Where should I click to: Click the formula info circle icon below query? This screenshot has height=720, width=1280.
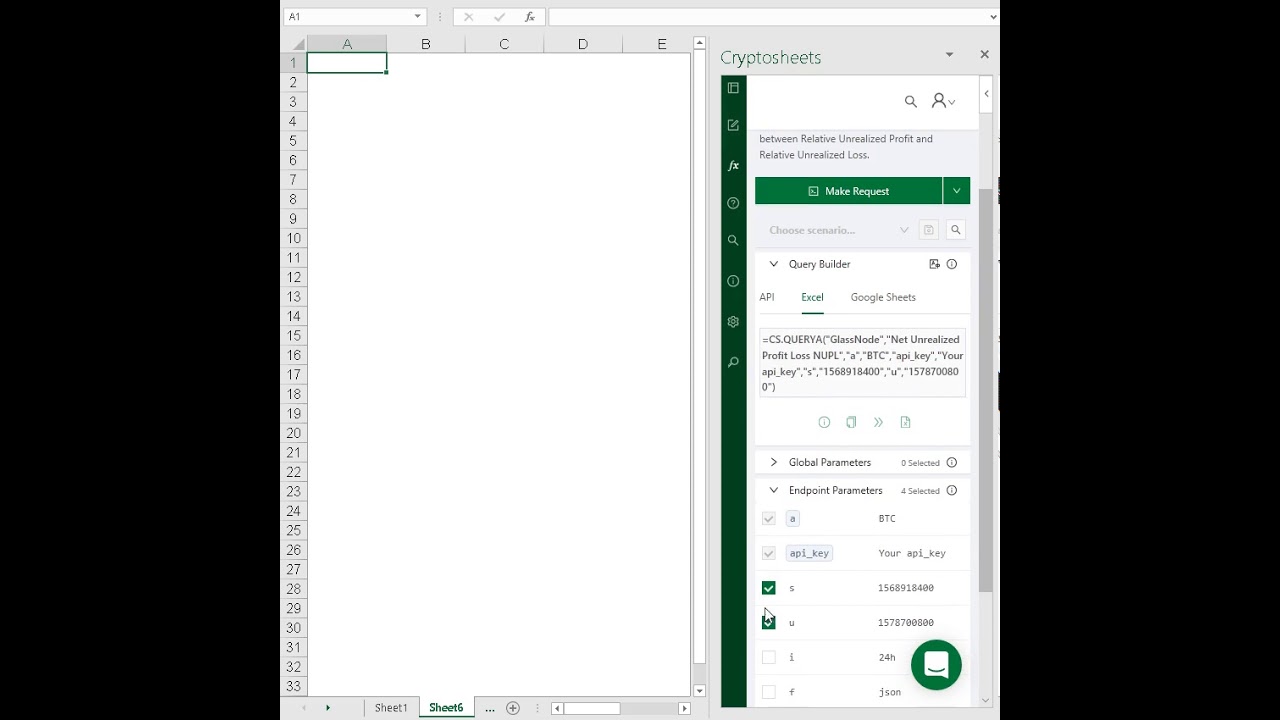point(824,422)
